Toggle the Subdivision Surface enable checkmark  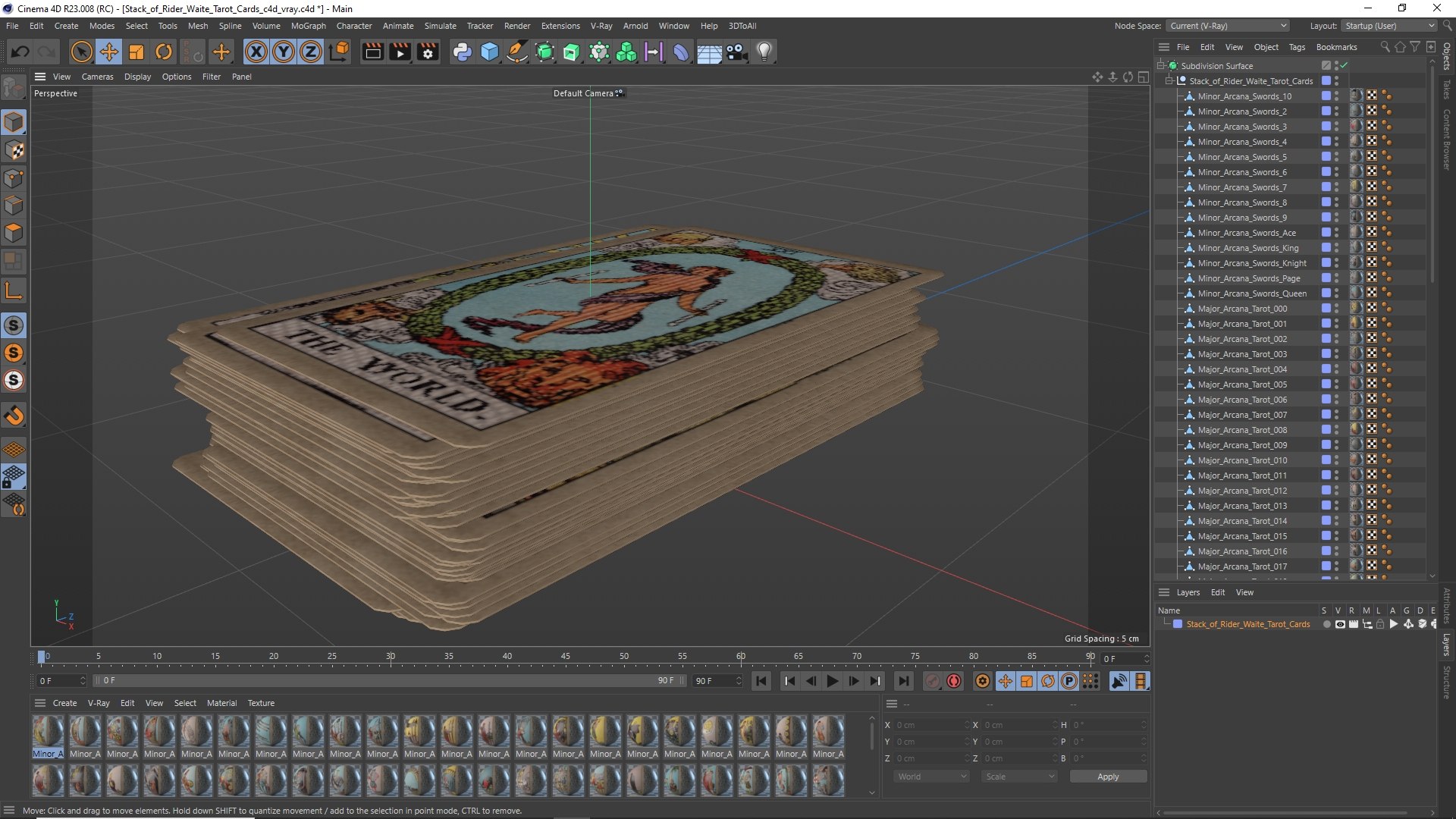(1344, 66)
